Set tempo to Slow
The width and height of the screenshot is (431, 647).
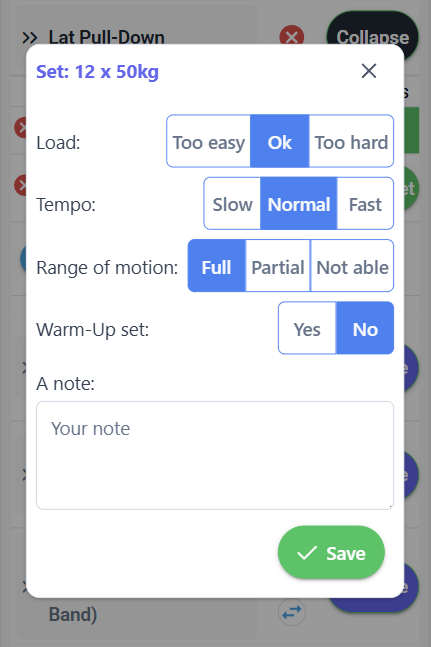tap(232, 203)
